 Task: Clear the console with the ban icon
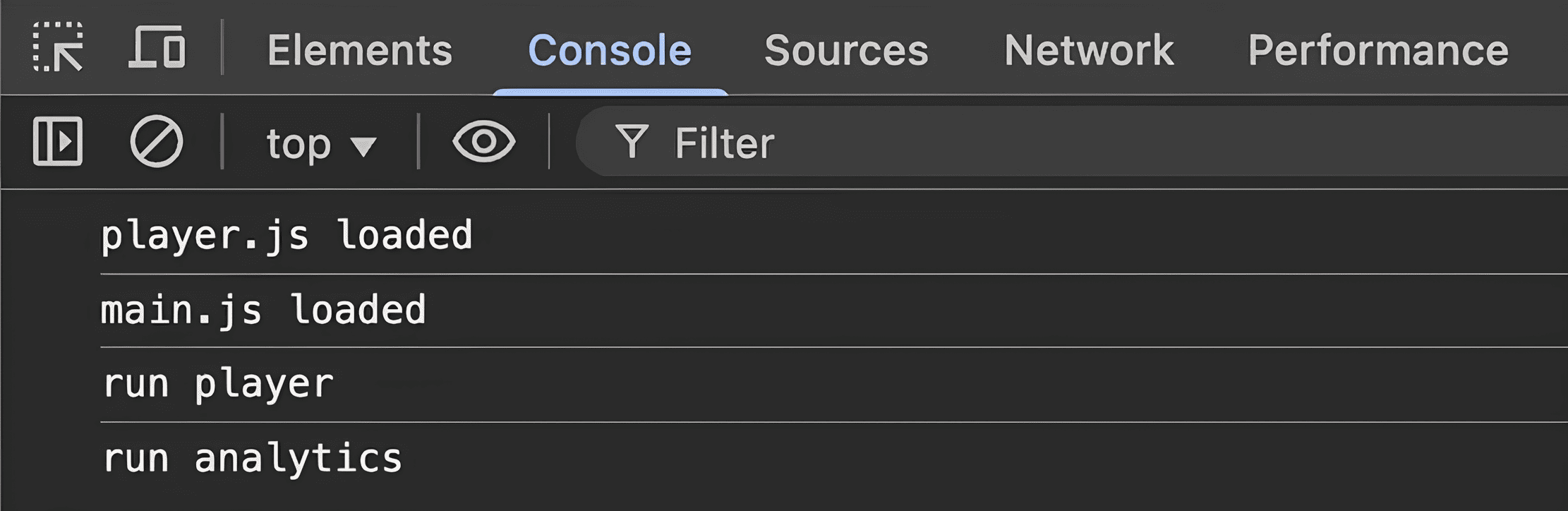coord(156,142)
